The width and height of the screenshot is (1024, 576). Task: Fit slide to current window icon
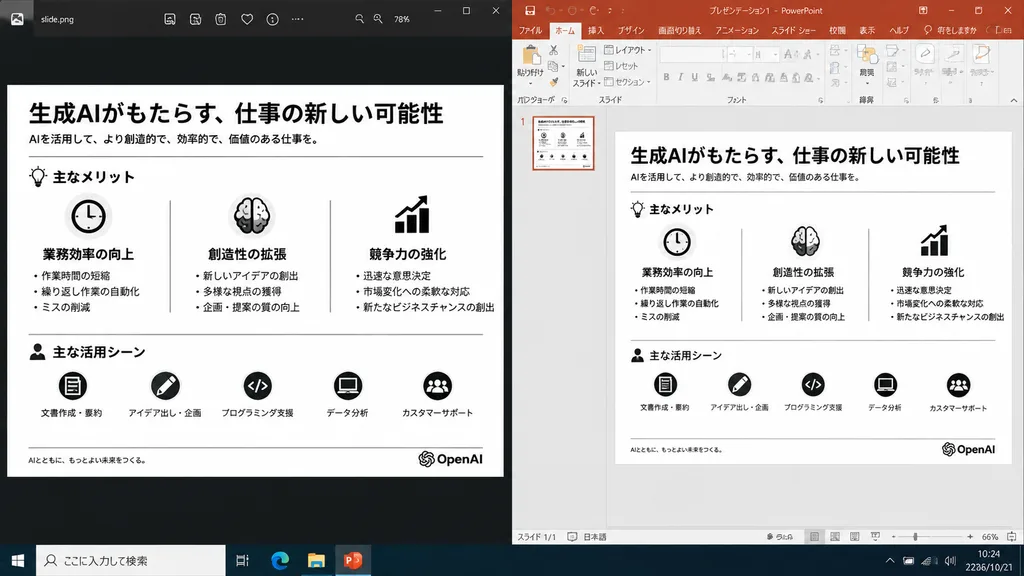1012,537
